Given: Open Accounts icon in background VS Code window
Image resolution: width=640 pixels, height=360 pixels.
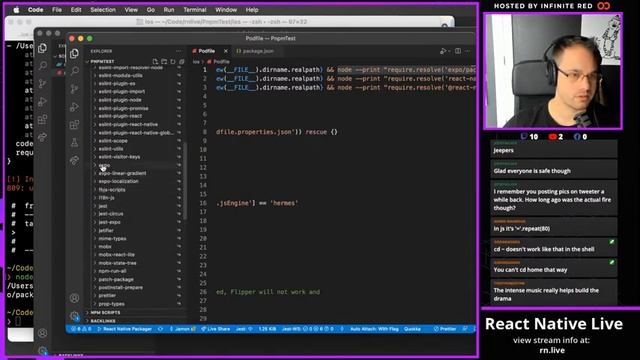Looking at the screenshot, I should click(x=42, y=333).
